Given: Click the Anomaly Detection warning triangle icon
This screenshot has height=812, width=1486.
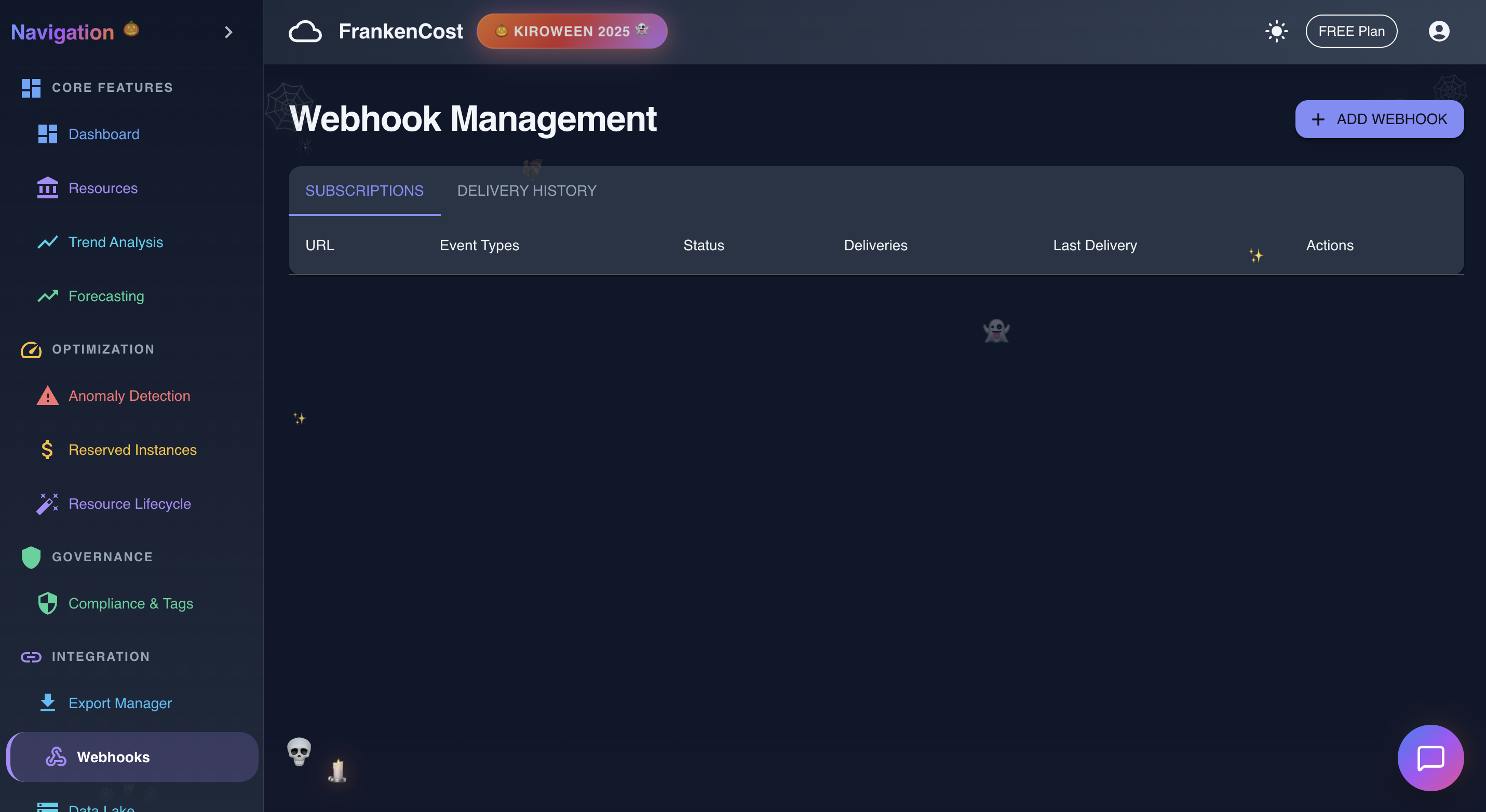Looking at the screenshot, I should pos(47,396).
